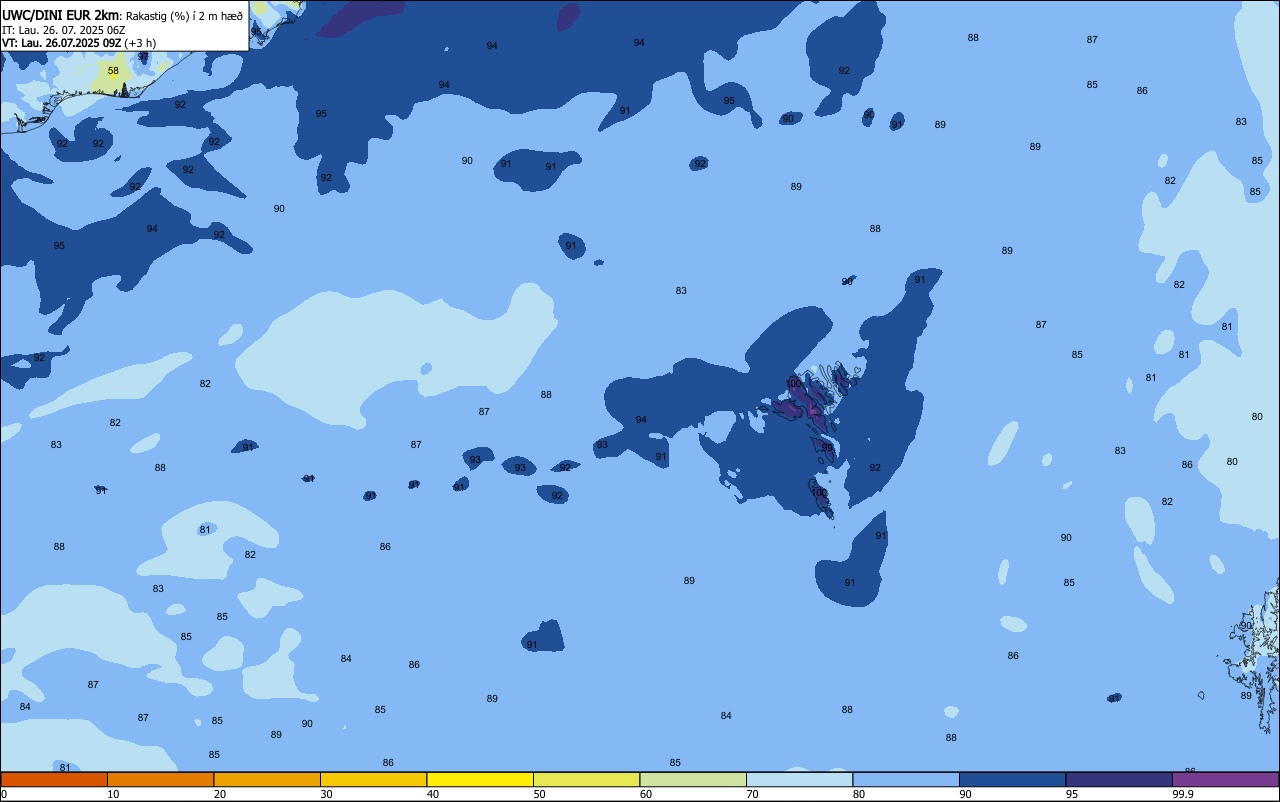This screenshot has height=802, width=1280.
Task: Click the 90–95 medium blue legend swatch
Action: tap(1012, 779)
